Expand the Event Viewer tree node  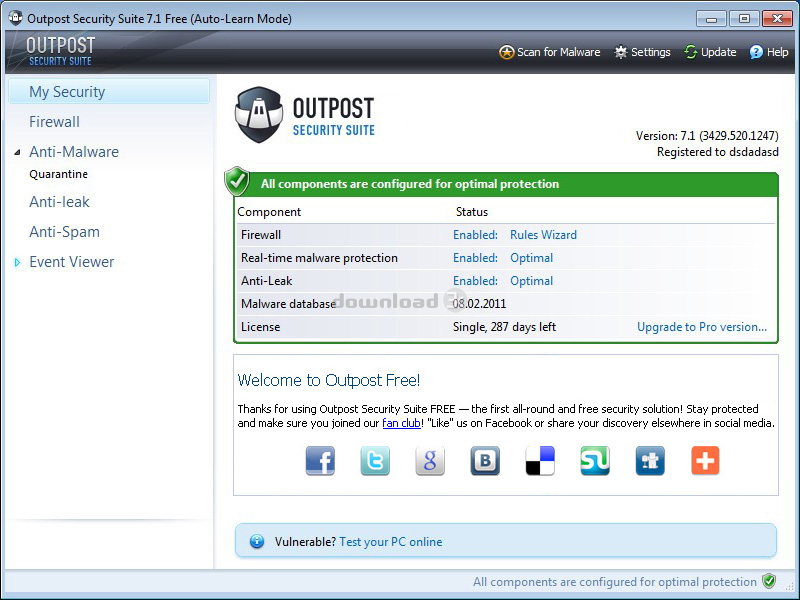[17, 262]
